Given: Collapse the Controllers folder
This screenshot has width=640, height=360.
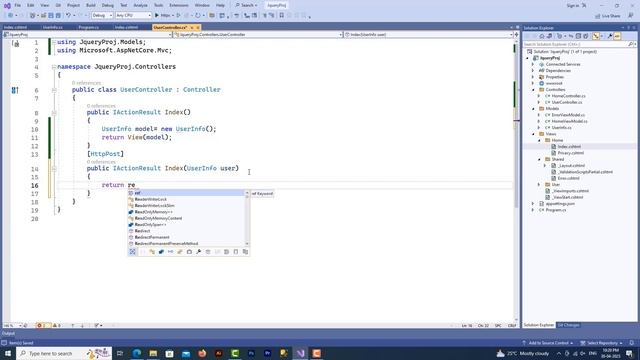Looking at the screenshot, I should pyautogui.click(x=533, y=90).
